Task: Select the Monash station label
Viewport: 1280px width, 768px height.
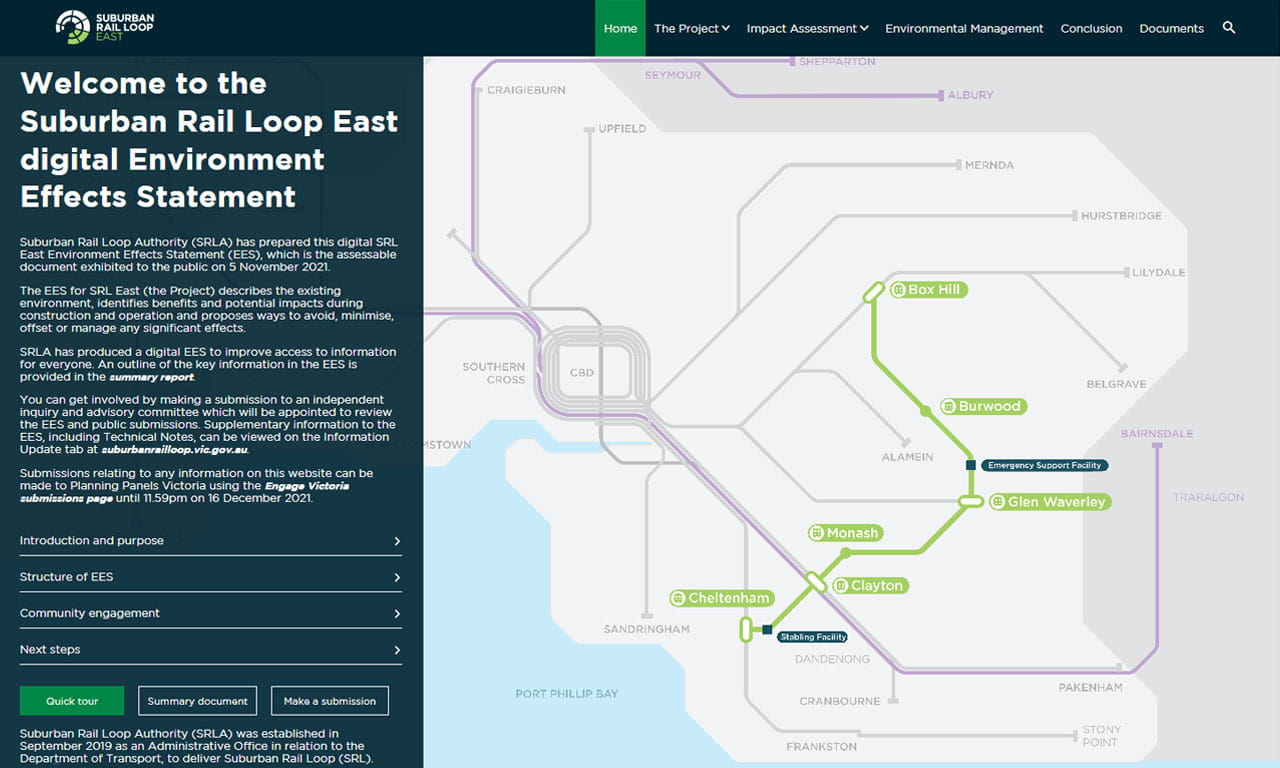Action: tap(845, 533)
